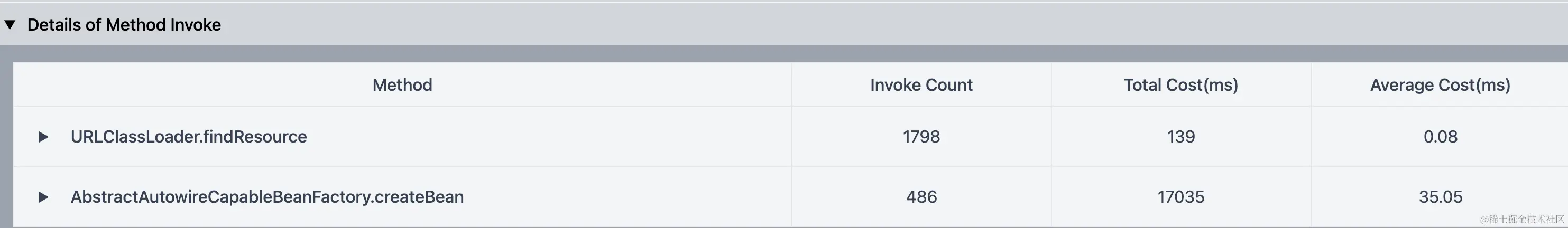Viewport: 1568px width, 228px height.
Task: Click the watermark text in bottom corner
Action: pyautogui.click(x=1521, y=220)
